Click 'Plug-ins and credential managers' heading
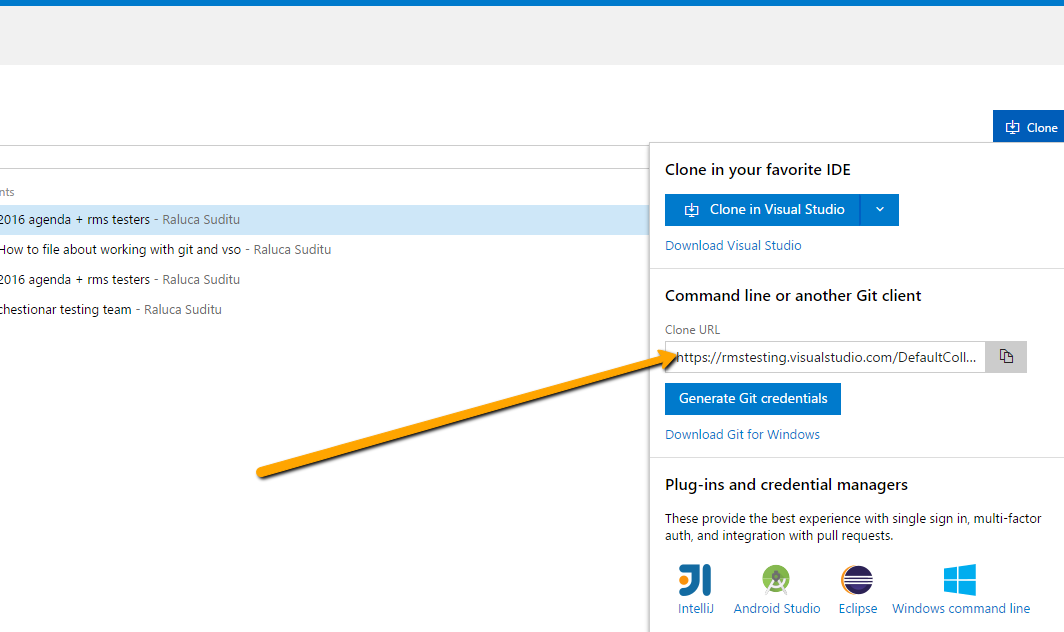The image size is (1064, 632). point(786,485)
